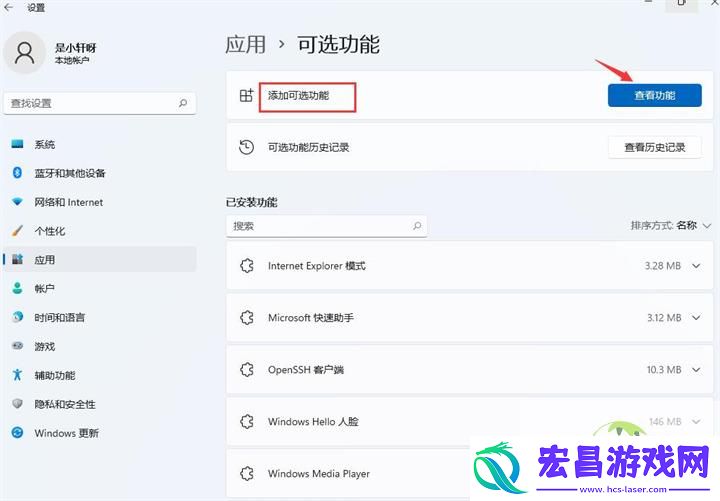The height and width of the screenshot is (501, 720).
Task: Click the Internet Explorer 模式 feature name
Action: coord(317,266)
